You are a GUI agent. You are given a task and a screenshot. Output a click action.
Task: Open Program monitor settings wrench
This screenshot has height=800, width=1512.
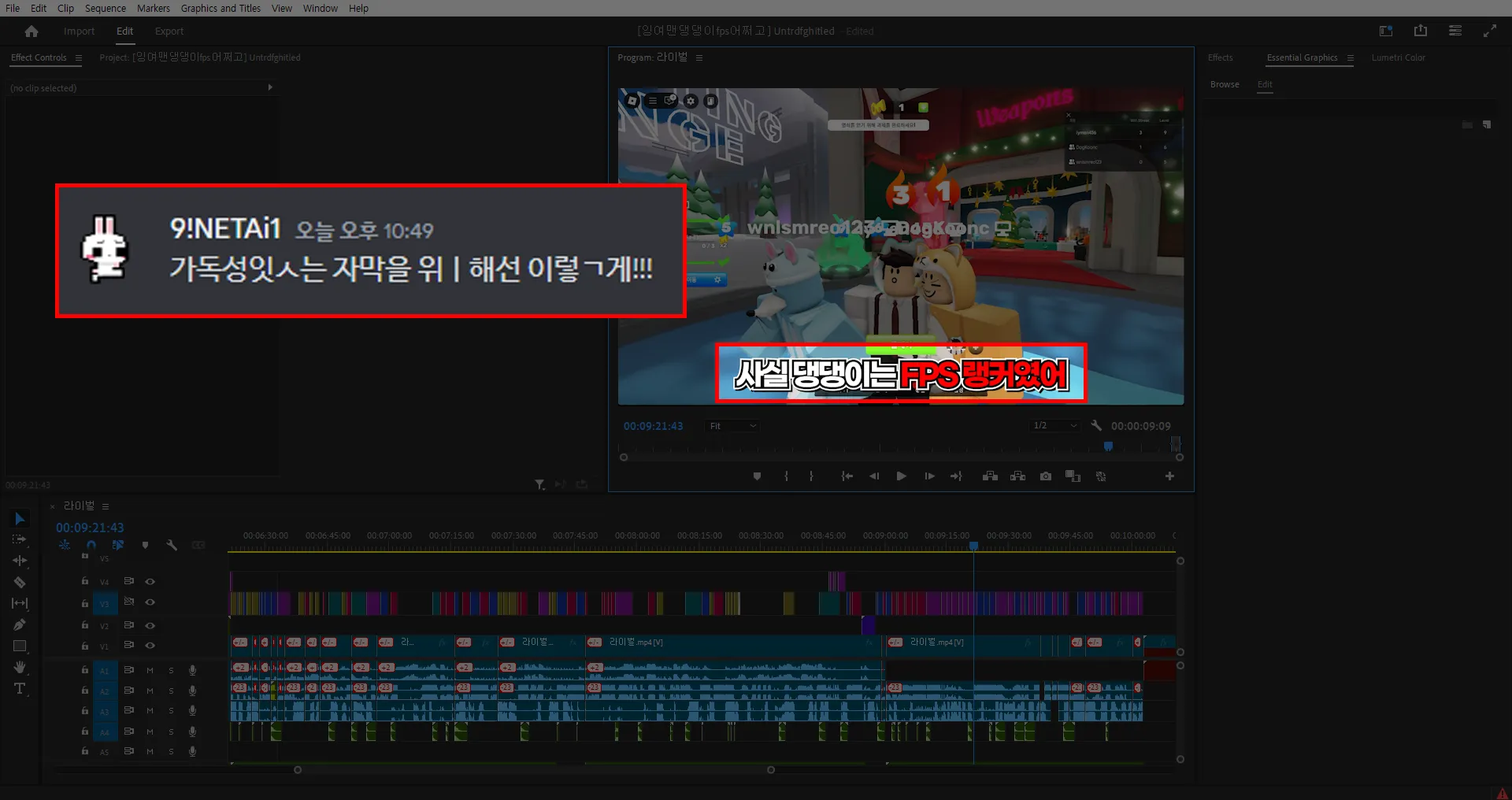pyautogui.click(x=1096, y=425)
